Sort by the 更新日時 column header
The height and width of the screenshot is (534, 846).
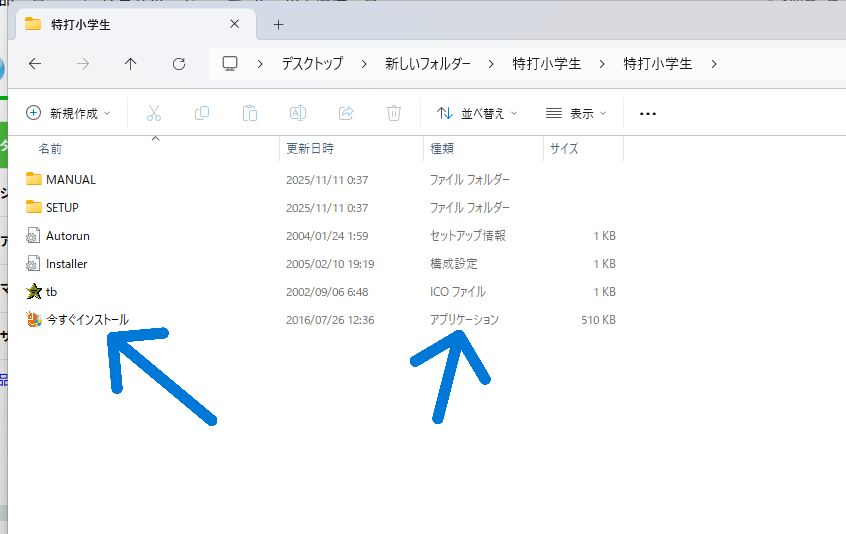pos(311,148)
